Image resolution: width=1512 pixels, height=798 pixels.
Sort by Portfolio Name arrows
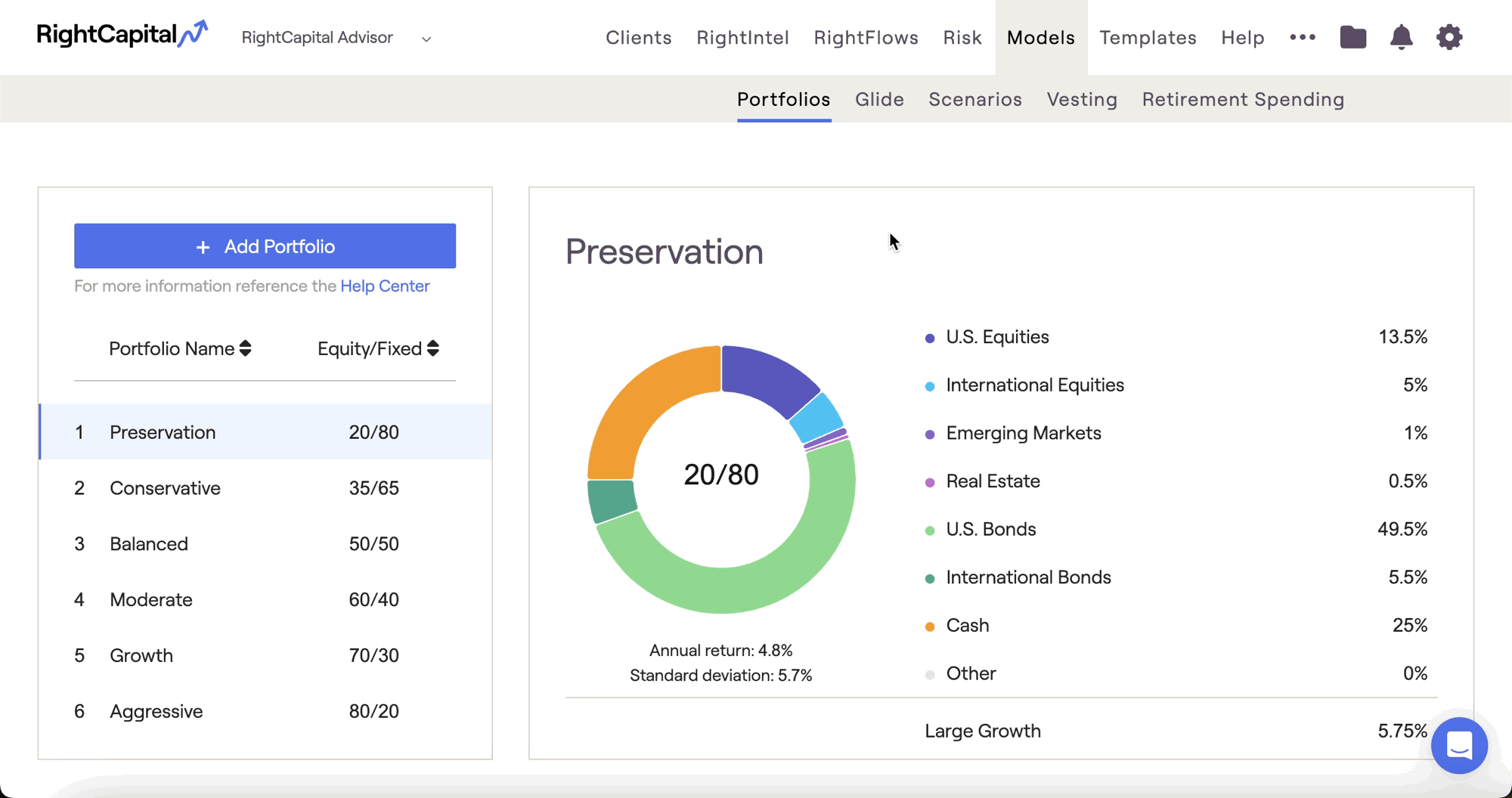pyautogui.click(x=245, y=348)
